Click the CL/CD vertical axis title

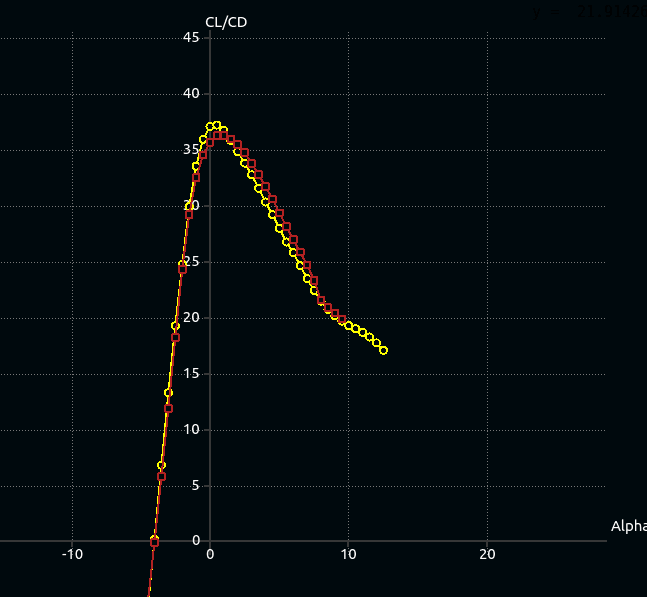[x=226, y=22]
